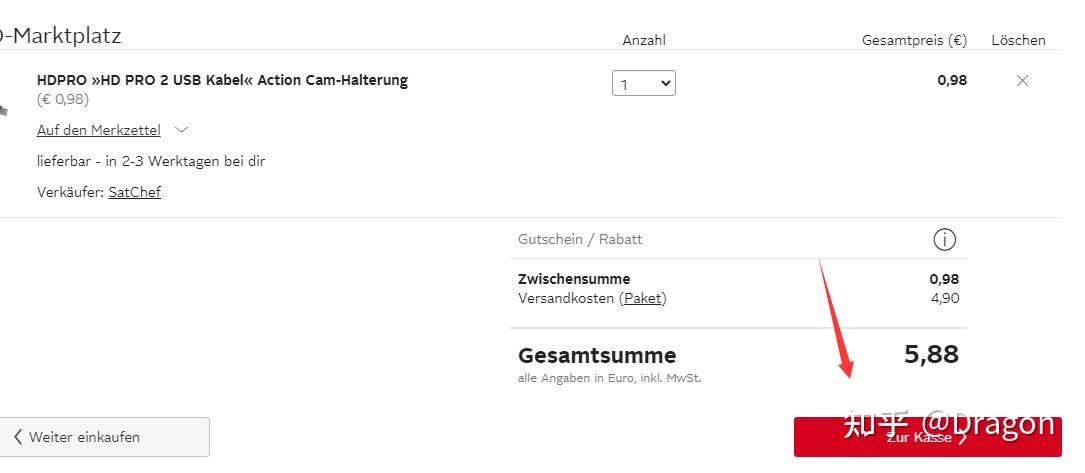Viewport: 1085px width, 473px height.
Task: Remove the HDPRO item with the X icon
Action: pyautogui.click(x=1022, y=81)
